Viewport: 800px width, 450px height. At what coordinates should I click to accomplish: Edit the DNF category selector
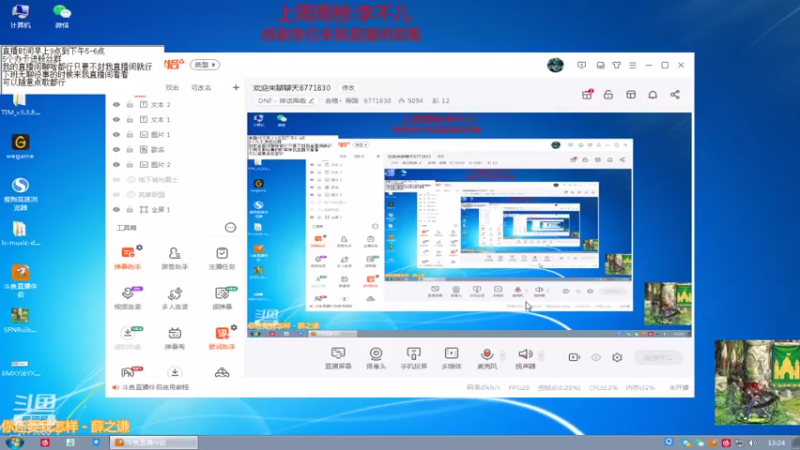coord(286,101)
